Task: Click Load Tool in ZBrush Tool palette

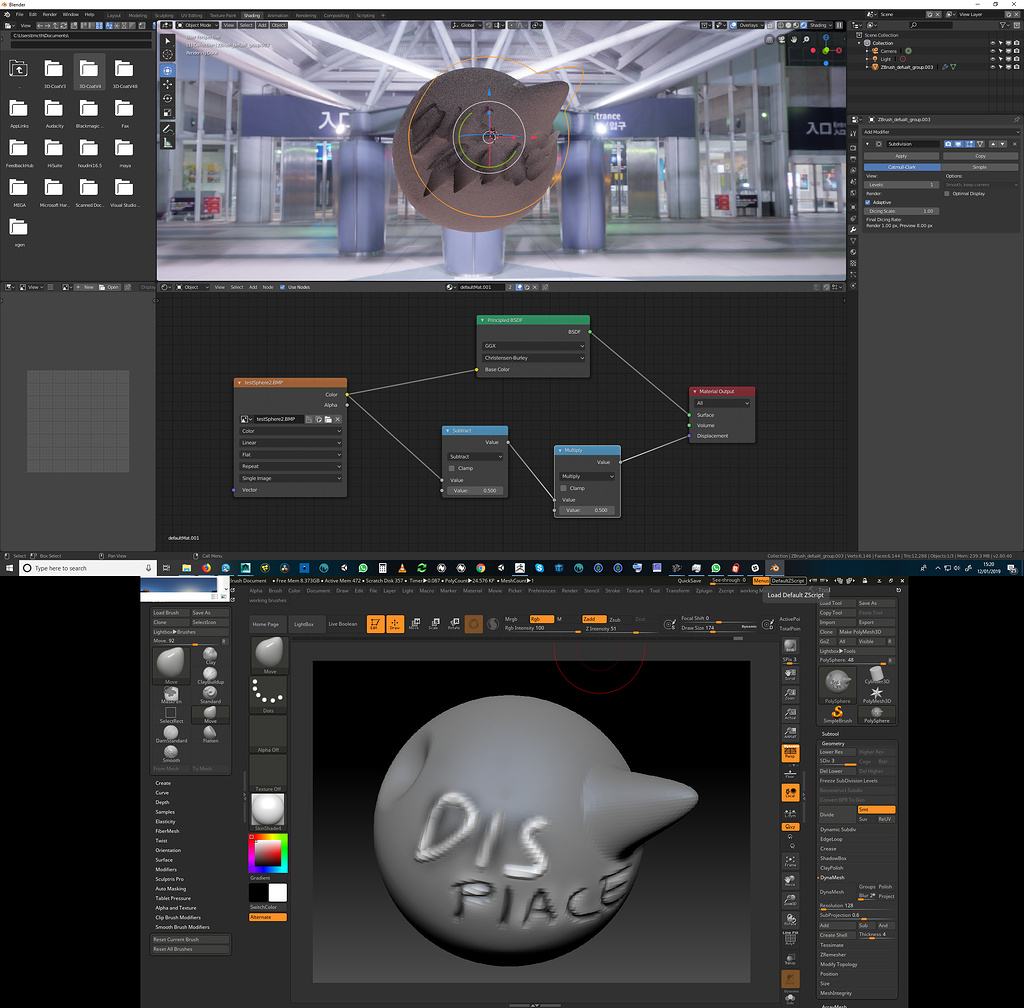Action: coord(837,603)
